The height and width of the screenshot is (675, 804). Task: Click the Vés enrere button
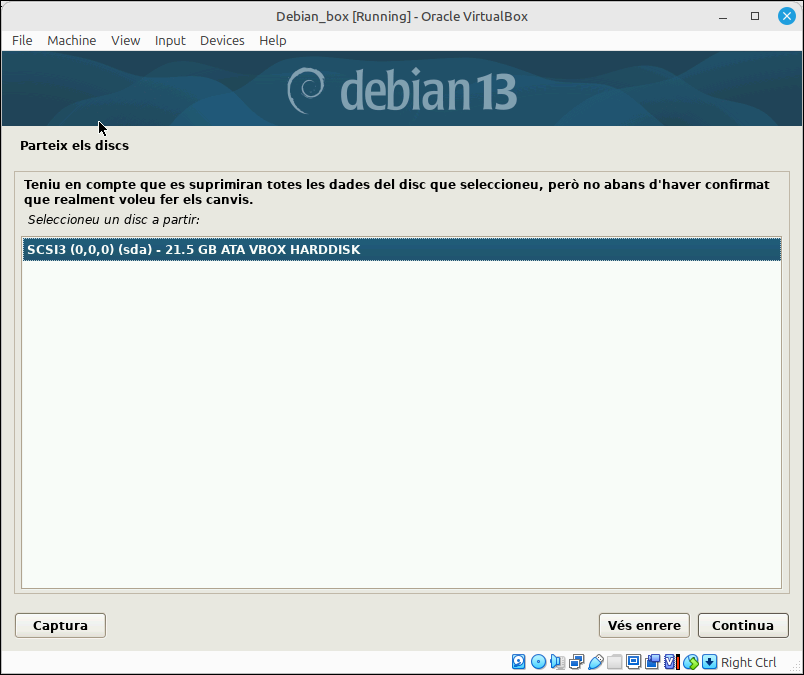(x=644, y=625)
